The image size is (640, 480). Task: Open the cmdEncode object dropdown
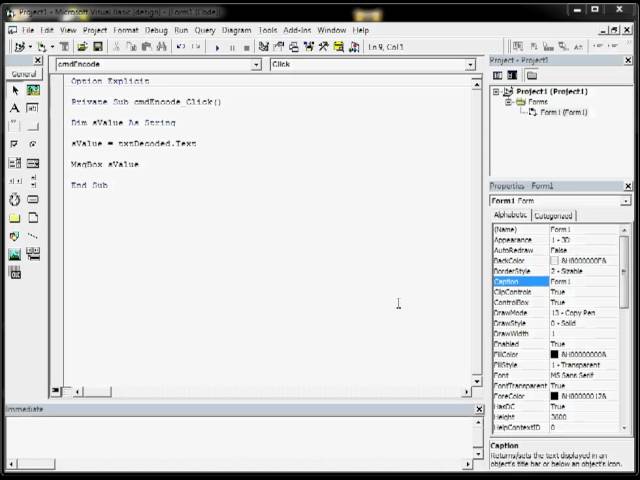pos(256,64)
